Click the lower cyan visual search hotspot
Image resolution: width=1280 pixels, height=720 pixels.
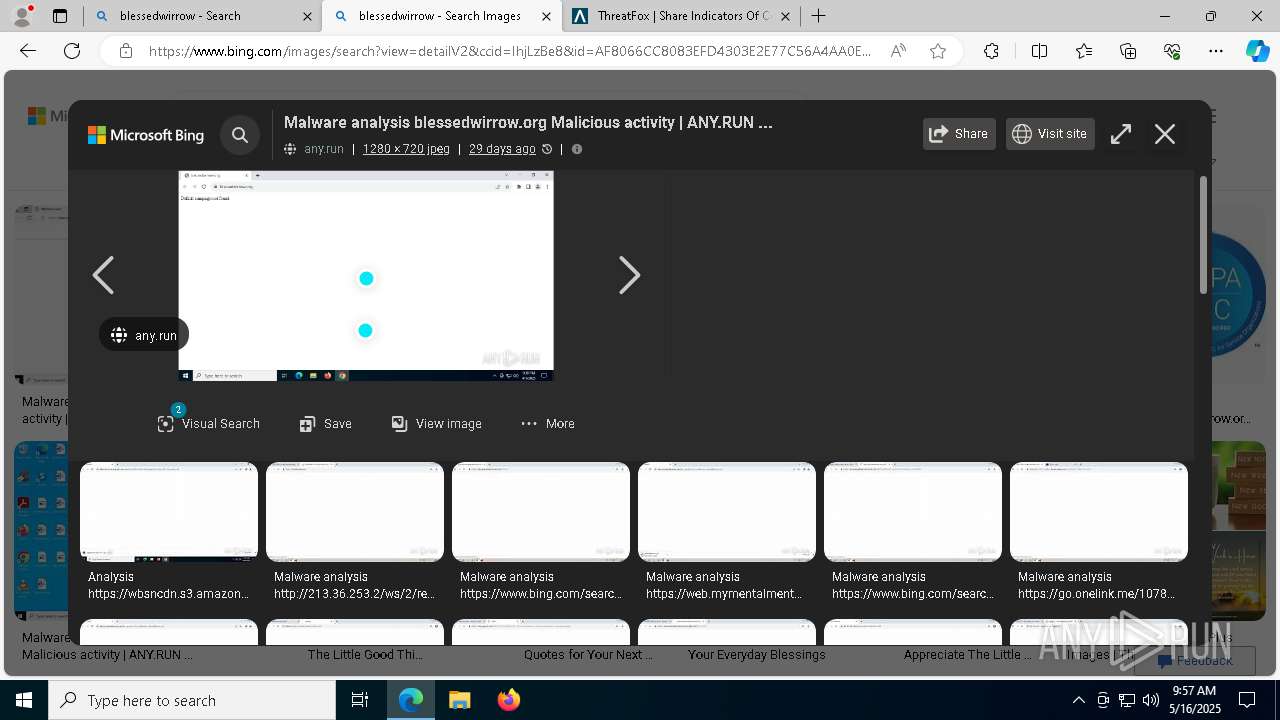pyautogui.click(x=365, y=331)
